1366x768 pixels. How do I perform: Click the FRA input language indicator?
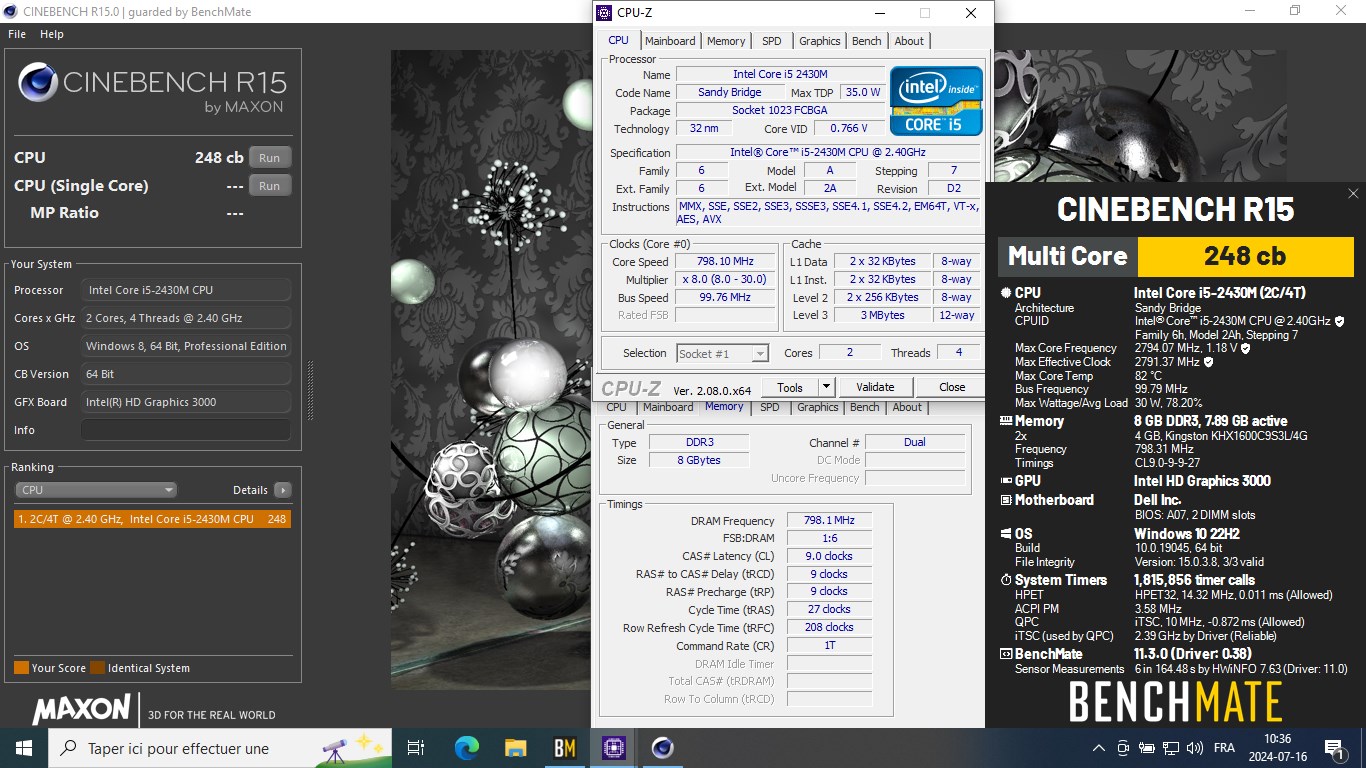point(1224,747)
